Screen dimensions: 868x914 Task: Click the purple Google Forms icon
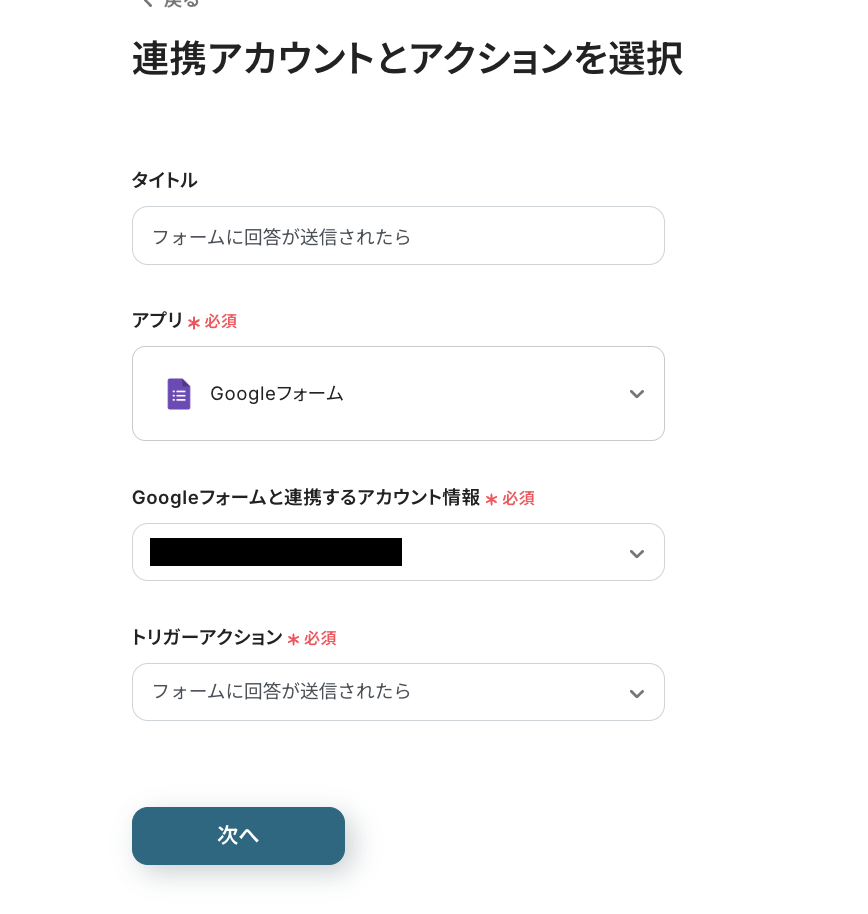[x=178, y=394]
